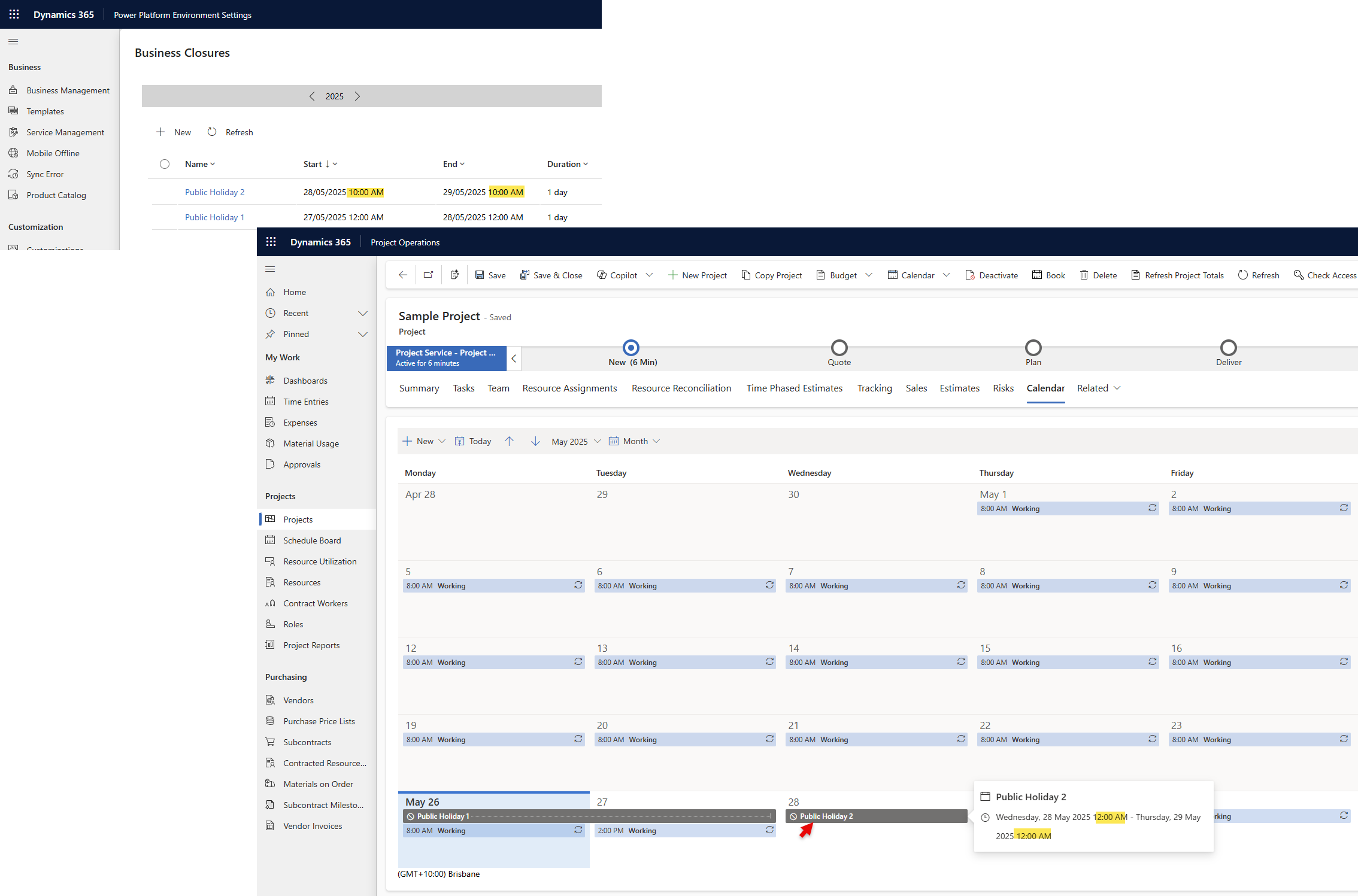Open Public Holiday 1 link
The image size is (1358, 896).
coord(214,217)
